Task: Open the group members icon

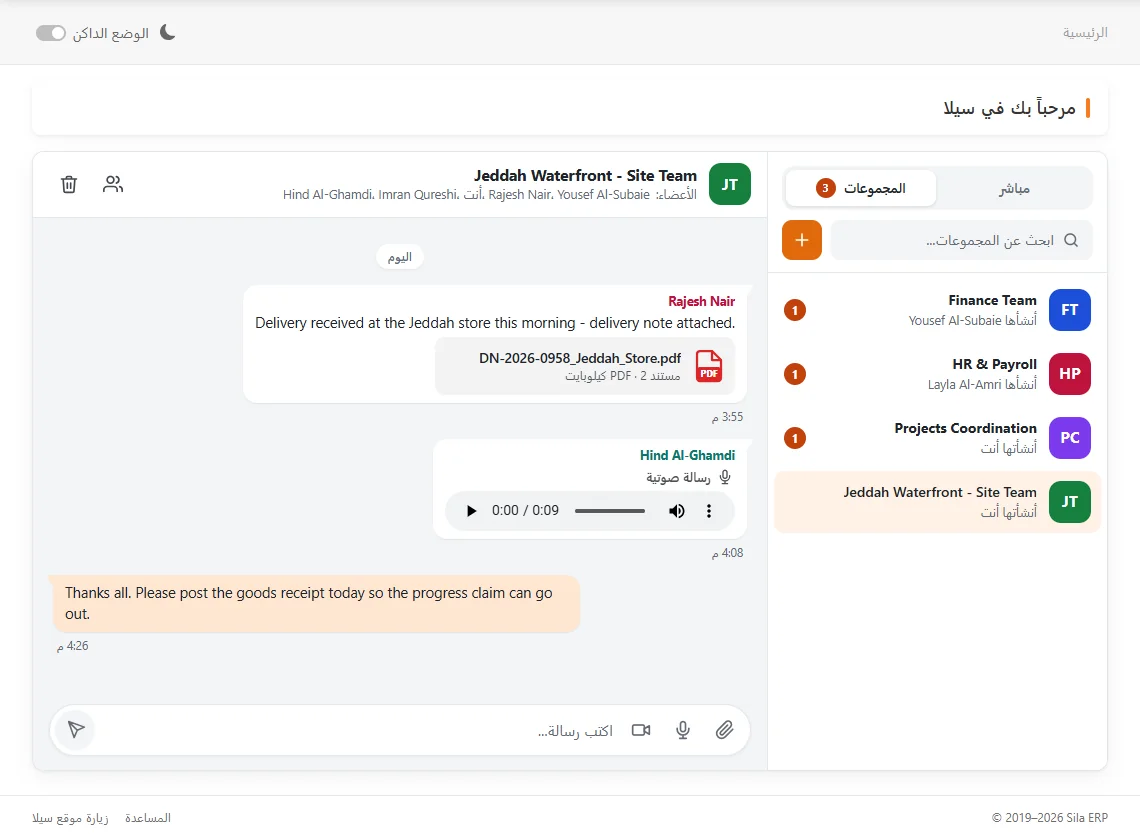Action: coord(113,185)
